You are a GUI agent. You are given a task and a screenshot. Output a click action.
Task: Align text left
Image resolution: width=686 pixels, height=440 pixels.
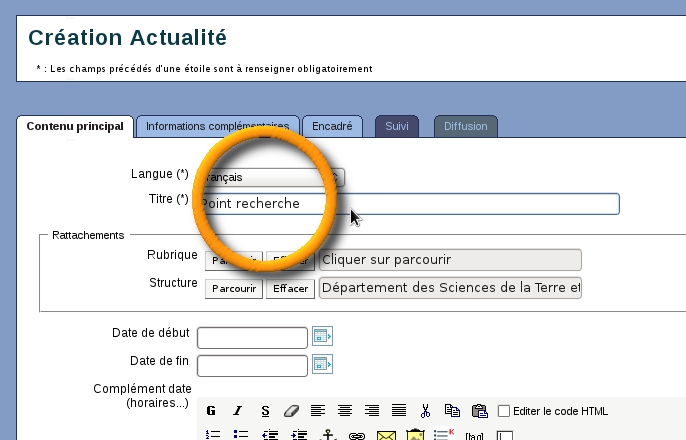tap(318, 411)
